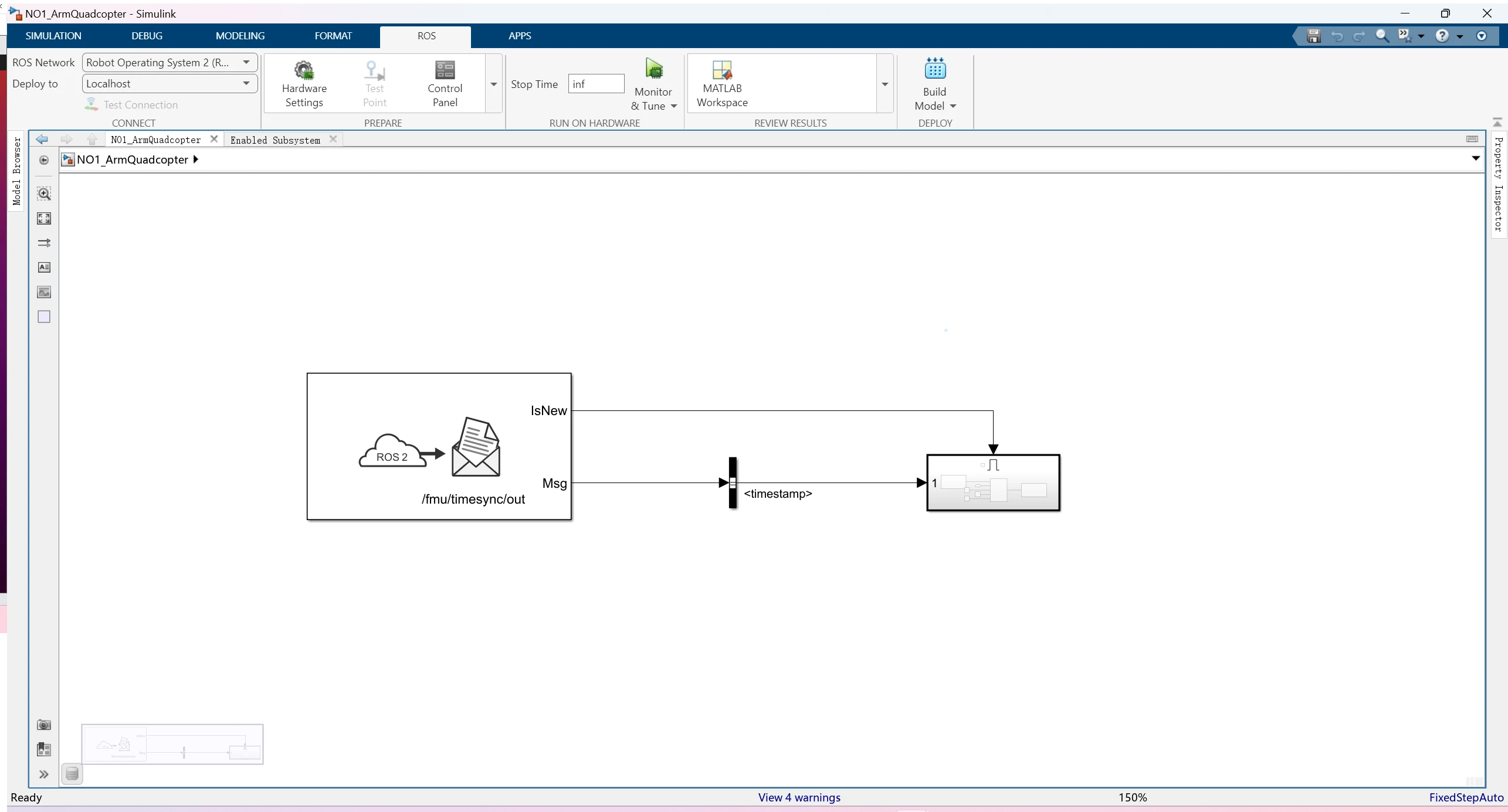Switch to the FORMAT tab
The width and height of the screenshot is (1508, 812).
point(333,36)
